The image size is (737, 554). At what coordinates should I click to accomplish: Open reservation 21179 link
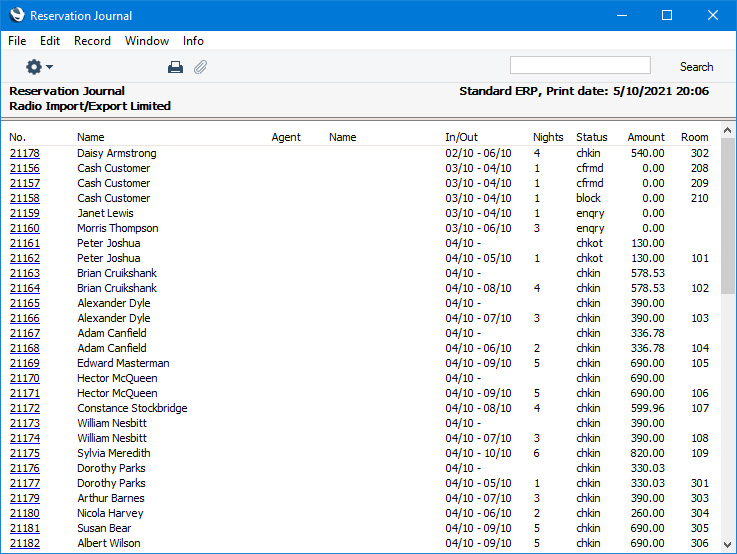[25, 498]
